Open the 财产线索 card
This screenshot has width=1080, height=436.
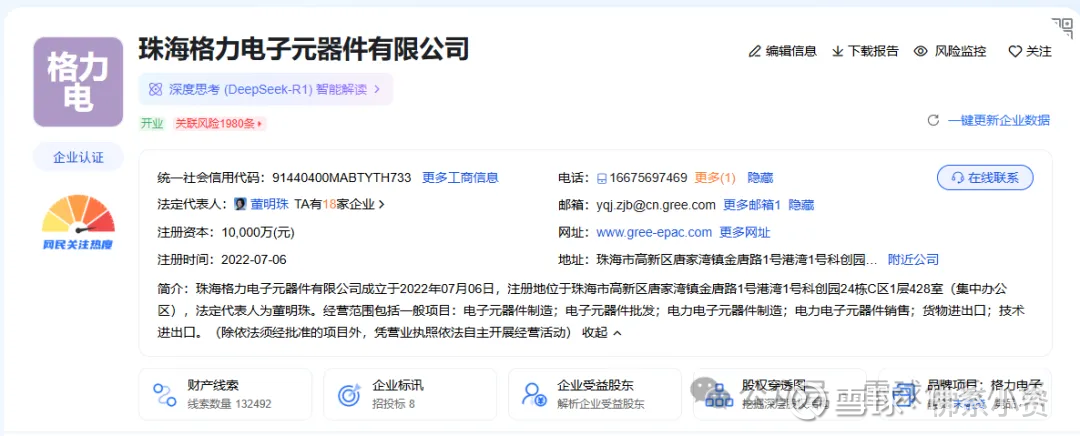coord(225,395)
